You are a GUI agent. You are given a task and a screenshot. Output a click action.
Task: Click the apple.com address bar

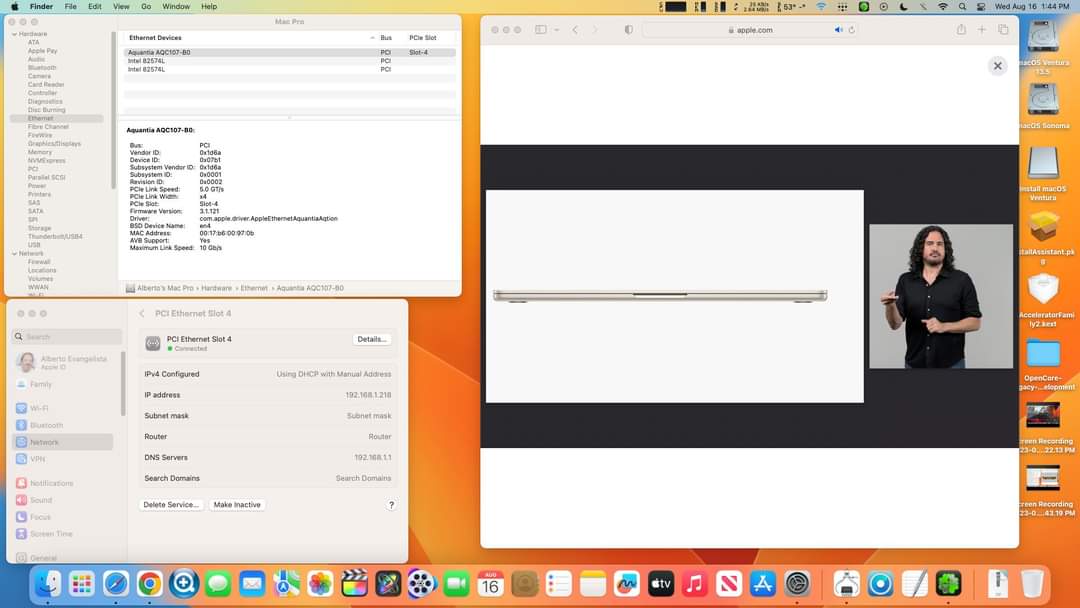(x=749, y=30)
